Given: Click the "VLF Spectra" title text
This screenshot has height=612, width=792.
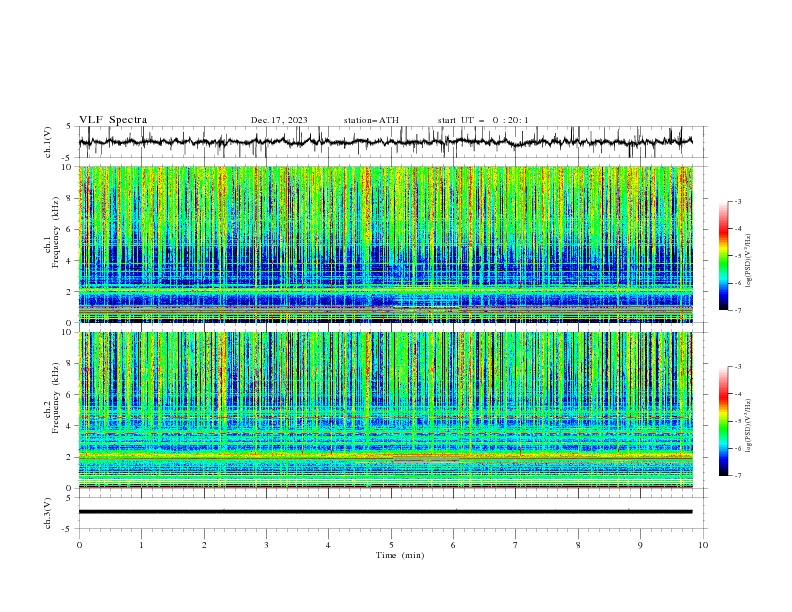Looking at the screenshot, I should pyautogui.click(x=113, y=120).
